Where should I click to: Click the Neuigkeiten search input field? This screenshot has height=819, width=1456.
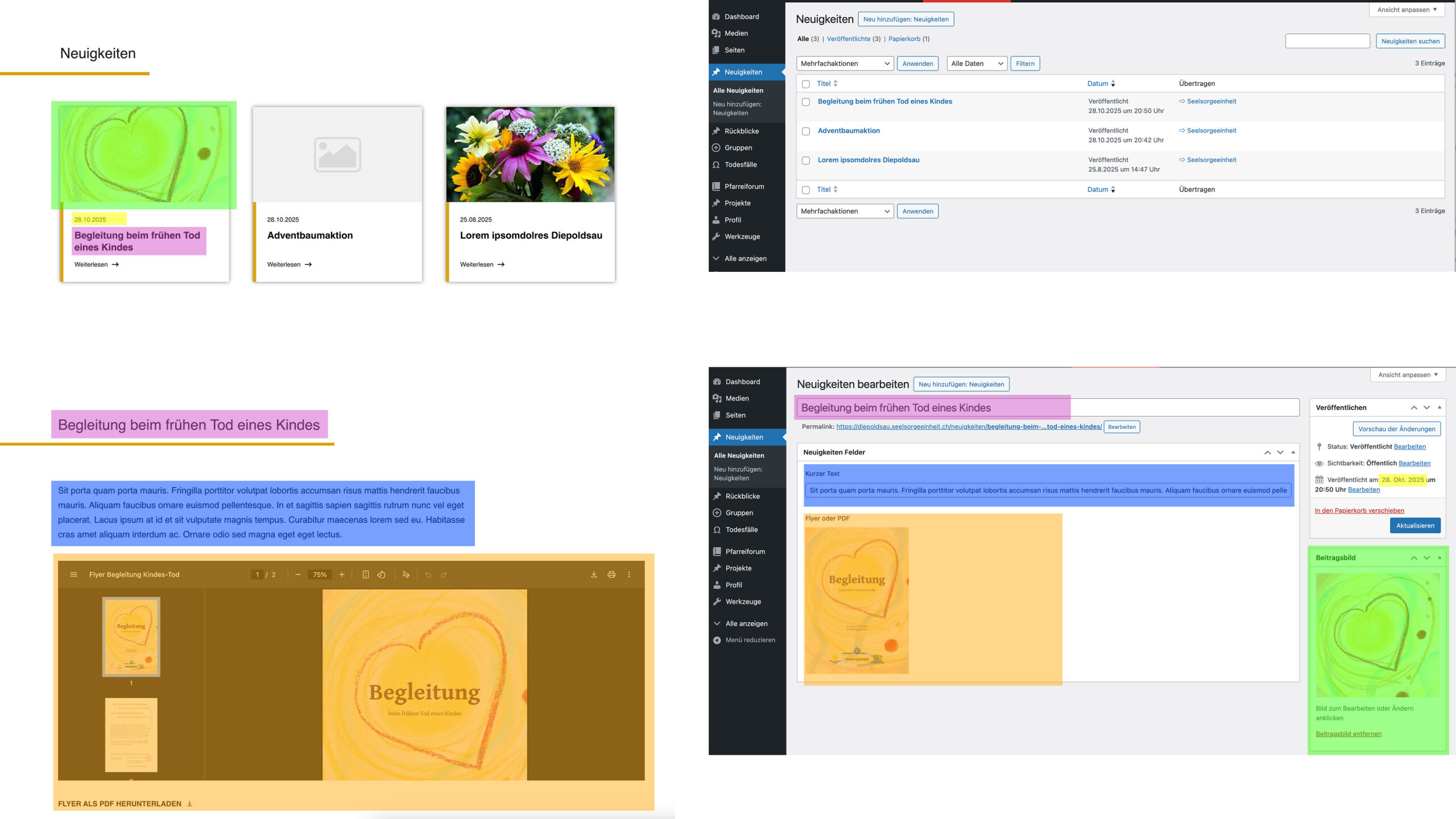pos(1327,41)
